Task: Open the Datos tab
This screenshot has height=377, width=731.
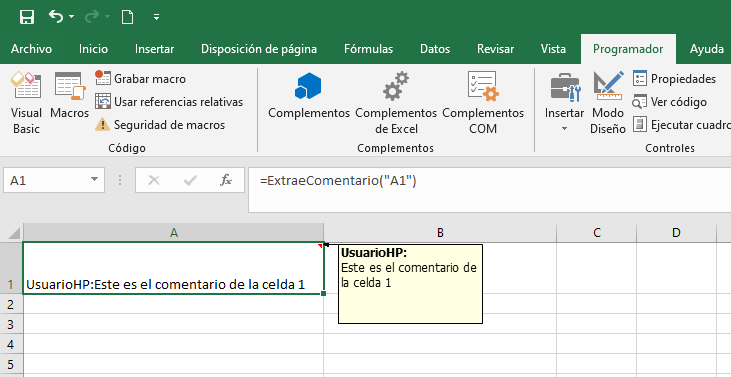Action: click(x=435, y=49)
